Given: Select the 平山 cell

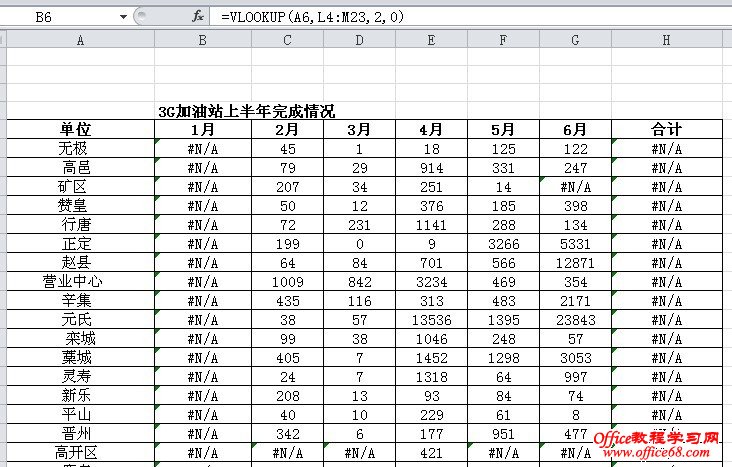Looking at the screenshot, I should click(x=80, y=415).
